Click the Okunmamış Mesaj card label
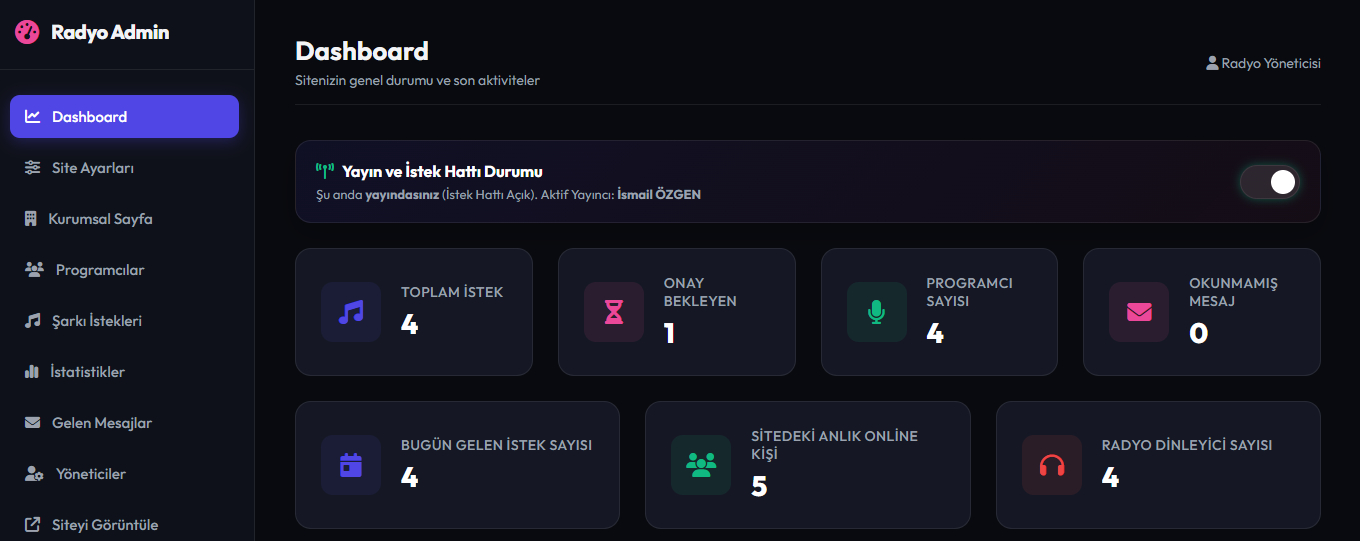1360x541 pixels. (1233, 292)
